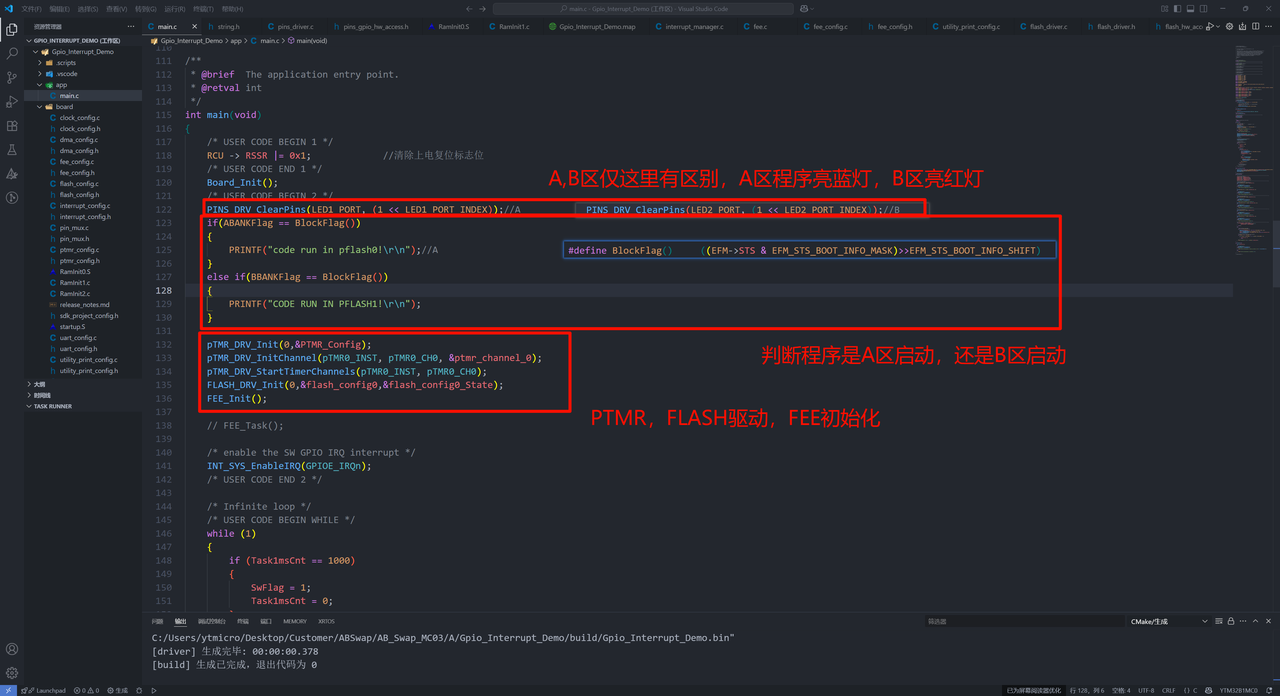Viewport: 1280px width, 696px height.
Task: Open the 运行(R) menu
Action: (174, 8)
